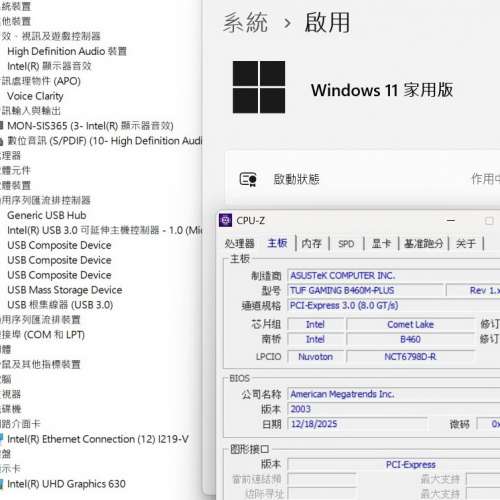This screenshot has height=500, width=500.
Task: Select Intel(R) Ethernet Connection (12) I219-V
Action: [x=98, y=439]
